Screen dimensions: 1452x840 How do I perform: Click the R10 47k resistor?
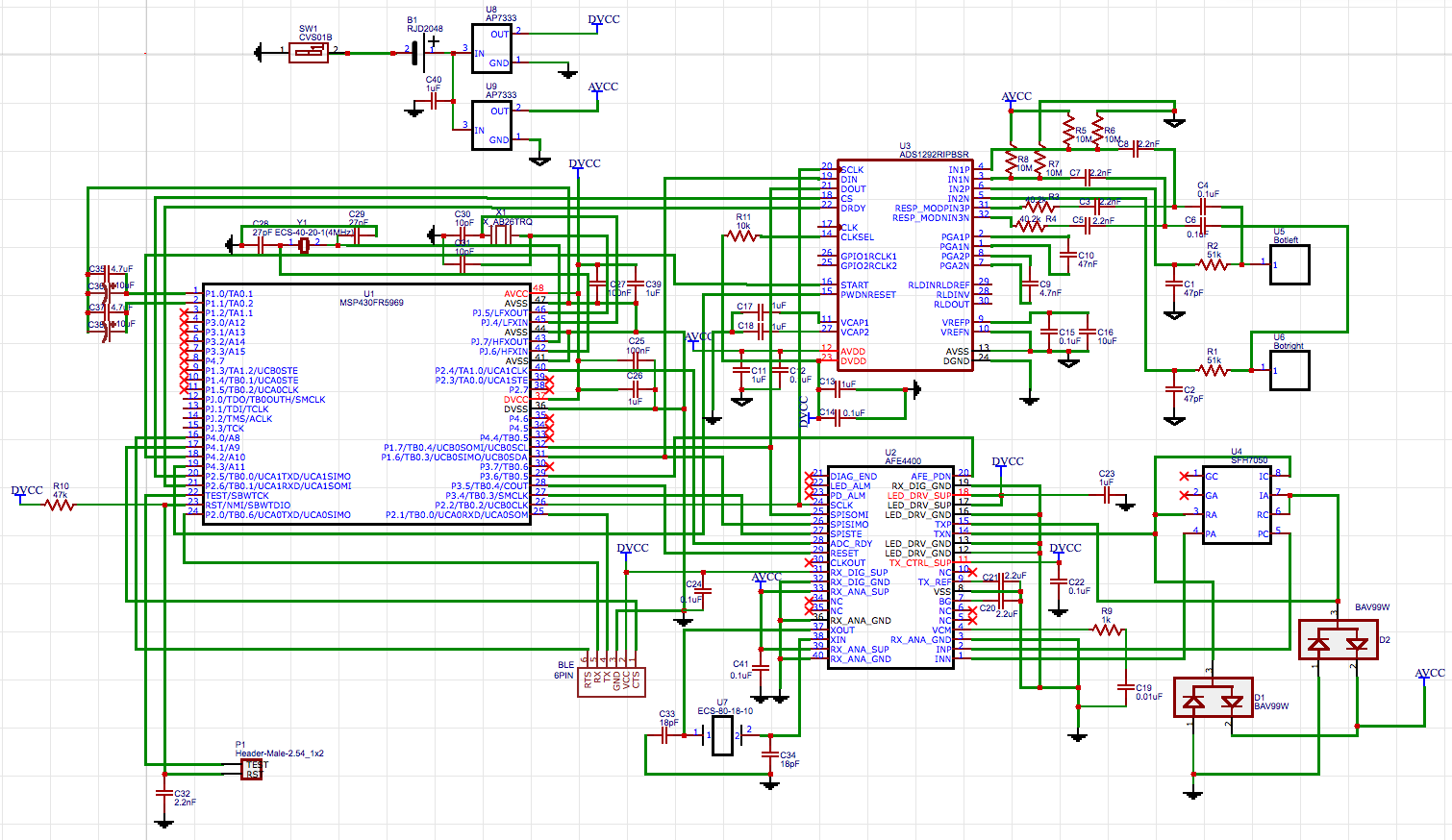pyautogui.click(x=60, y=504)
